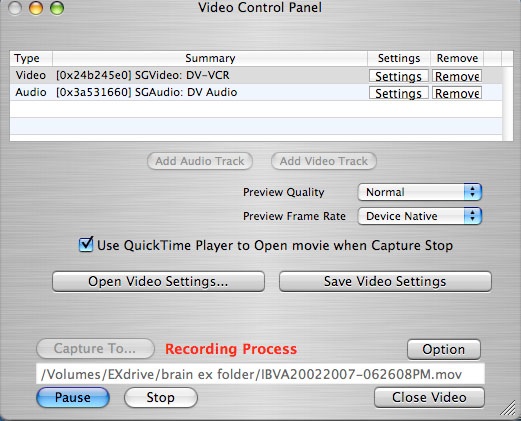Click the Open Video Settings button

tap(158, 281)
